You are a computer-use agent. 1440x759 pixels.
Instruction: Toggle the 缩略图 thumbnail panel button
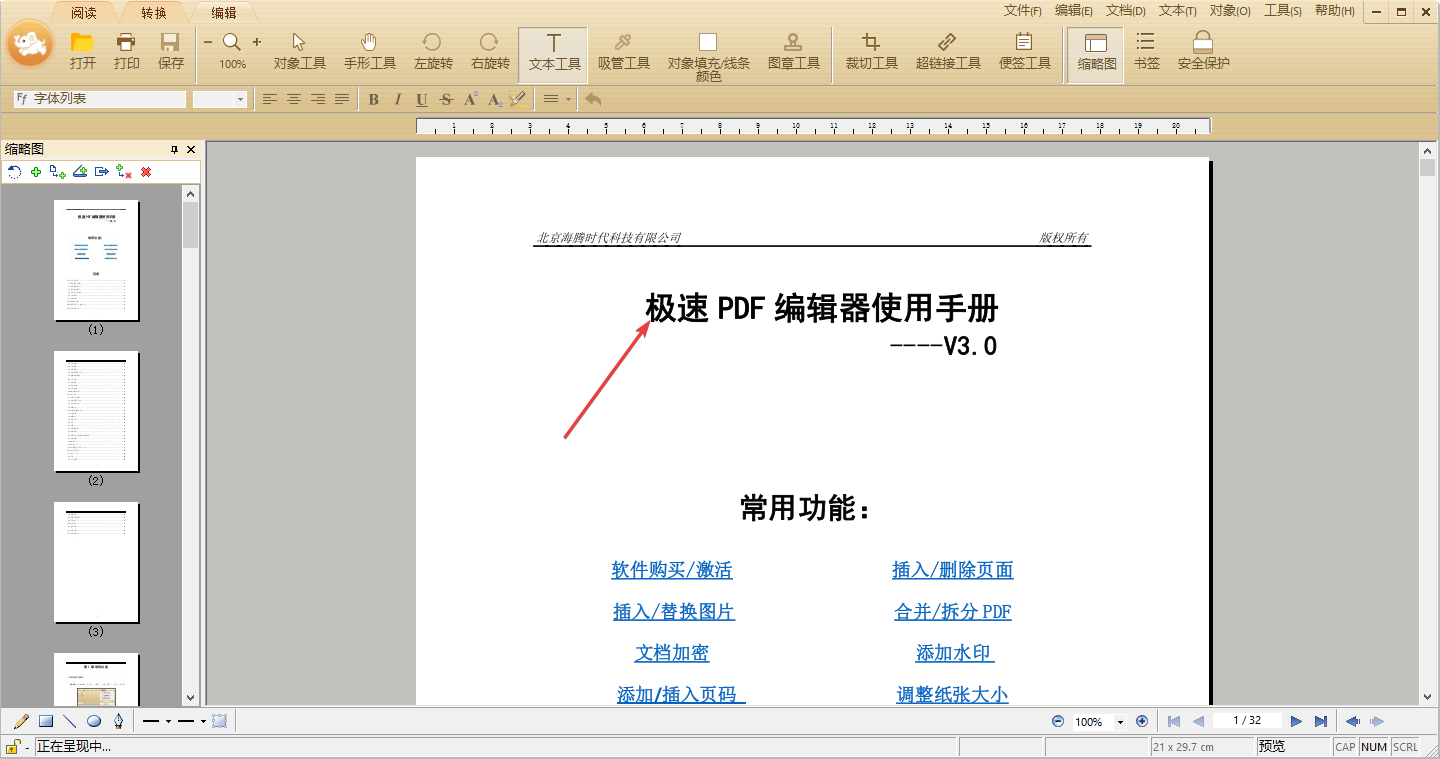tap(1096, 52)
